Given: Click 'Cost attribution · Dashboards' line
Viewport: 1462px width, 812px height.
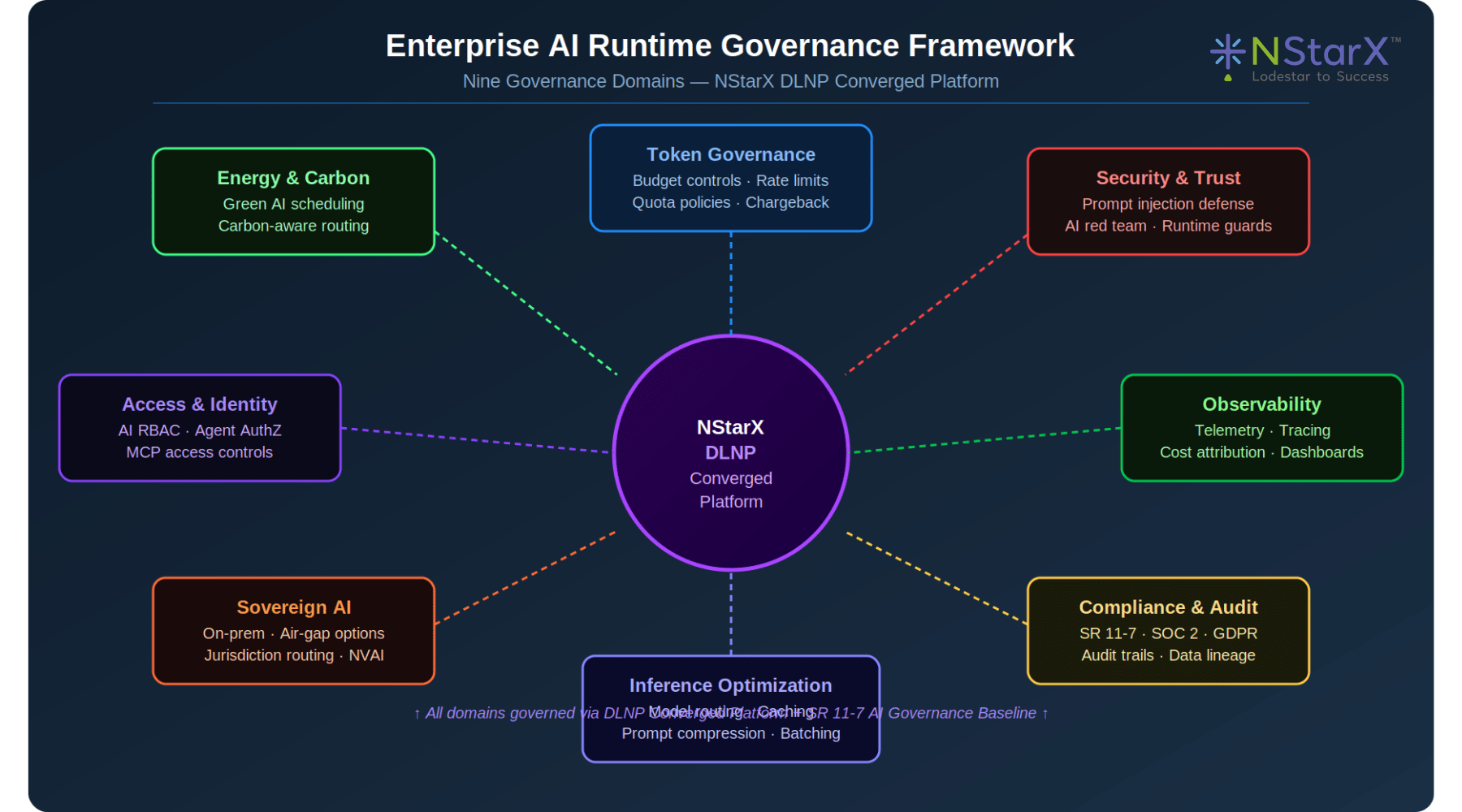Looking at the screenshot, I should click(1261, 452).
